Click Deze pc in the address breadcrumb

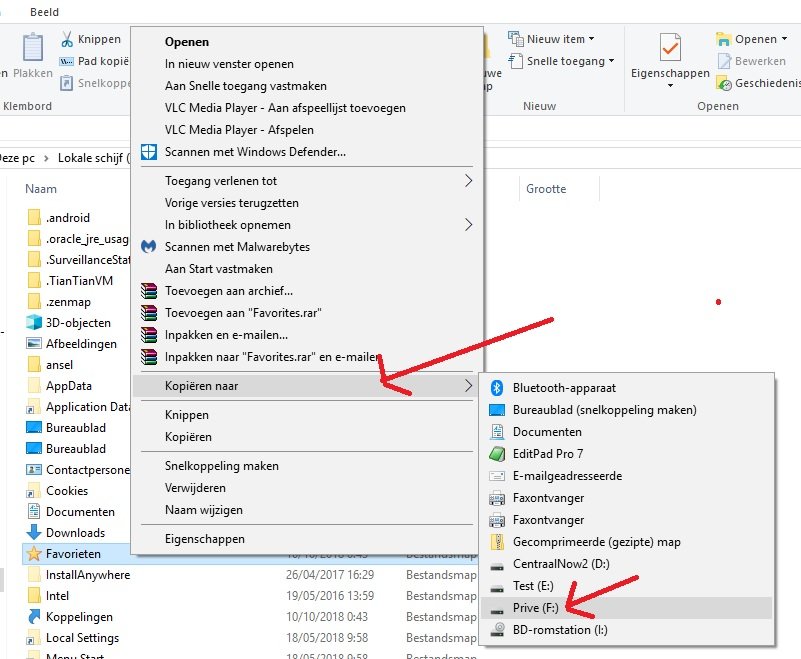tap(17, 158)
